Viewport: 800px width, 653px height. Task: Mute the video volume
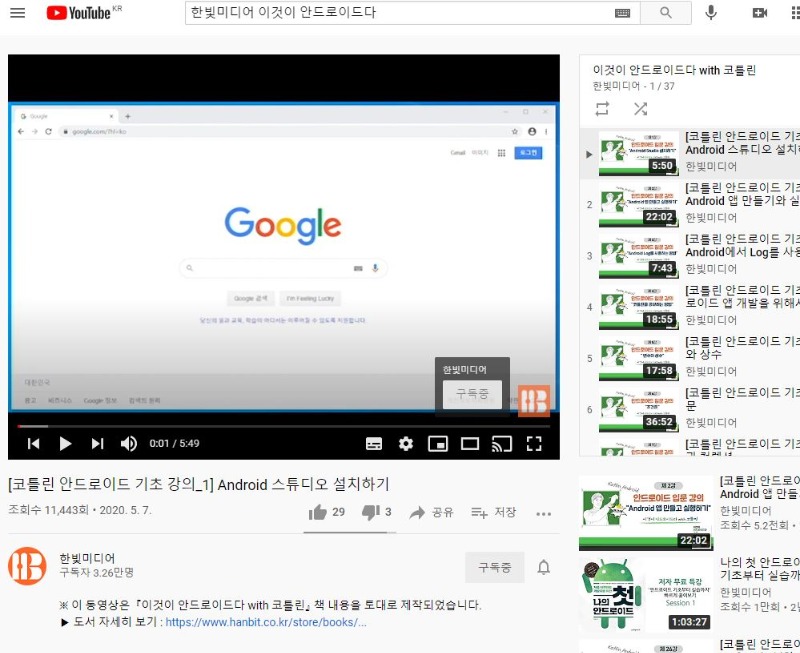[129, 443]
